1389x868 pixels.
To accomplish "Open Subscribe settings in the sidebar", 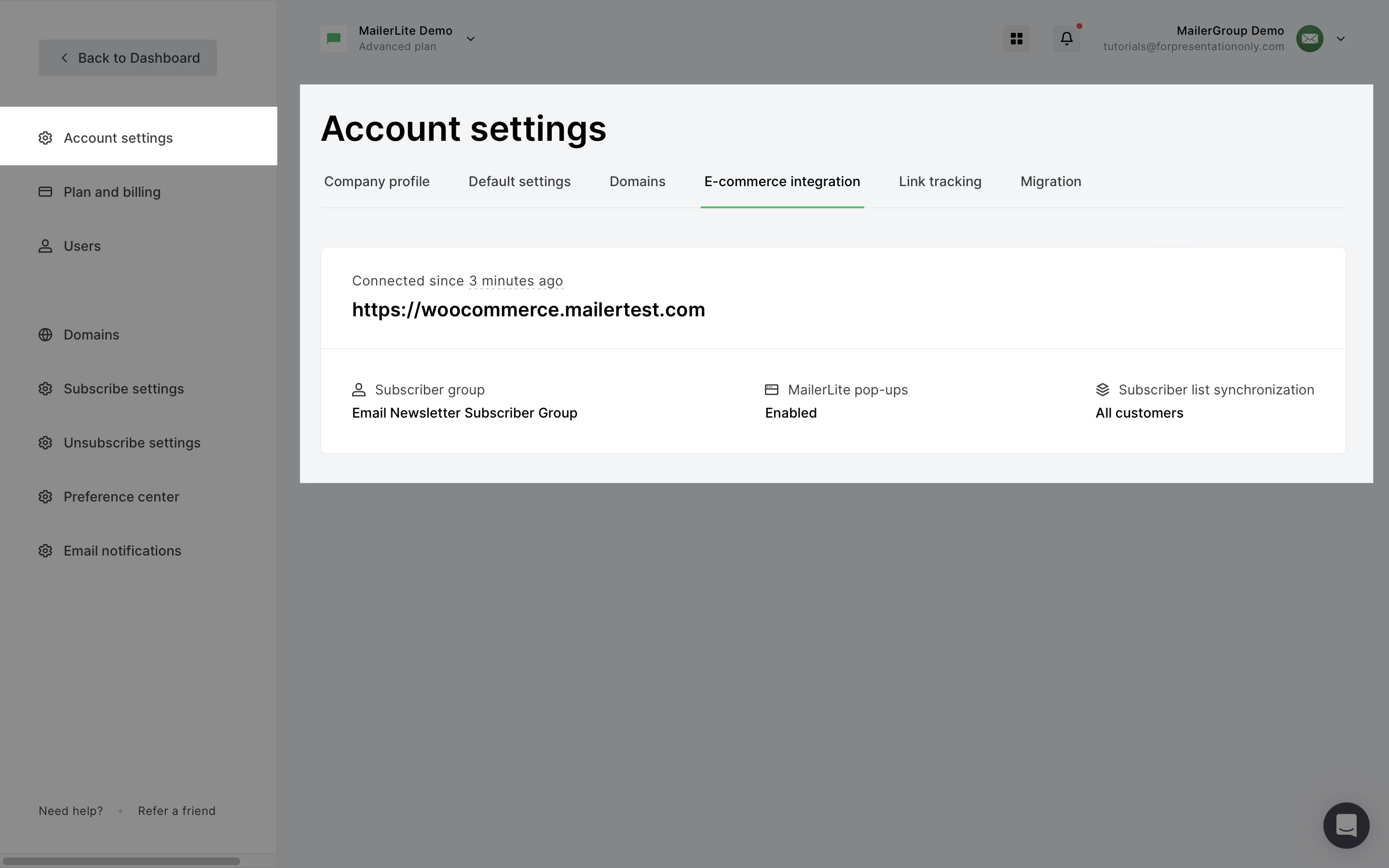I will click(123, 389).
